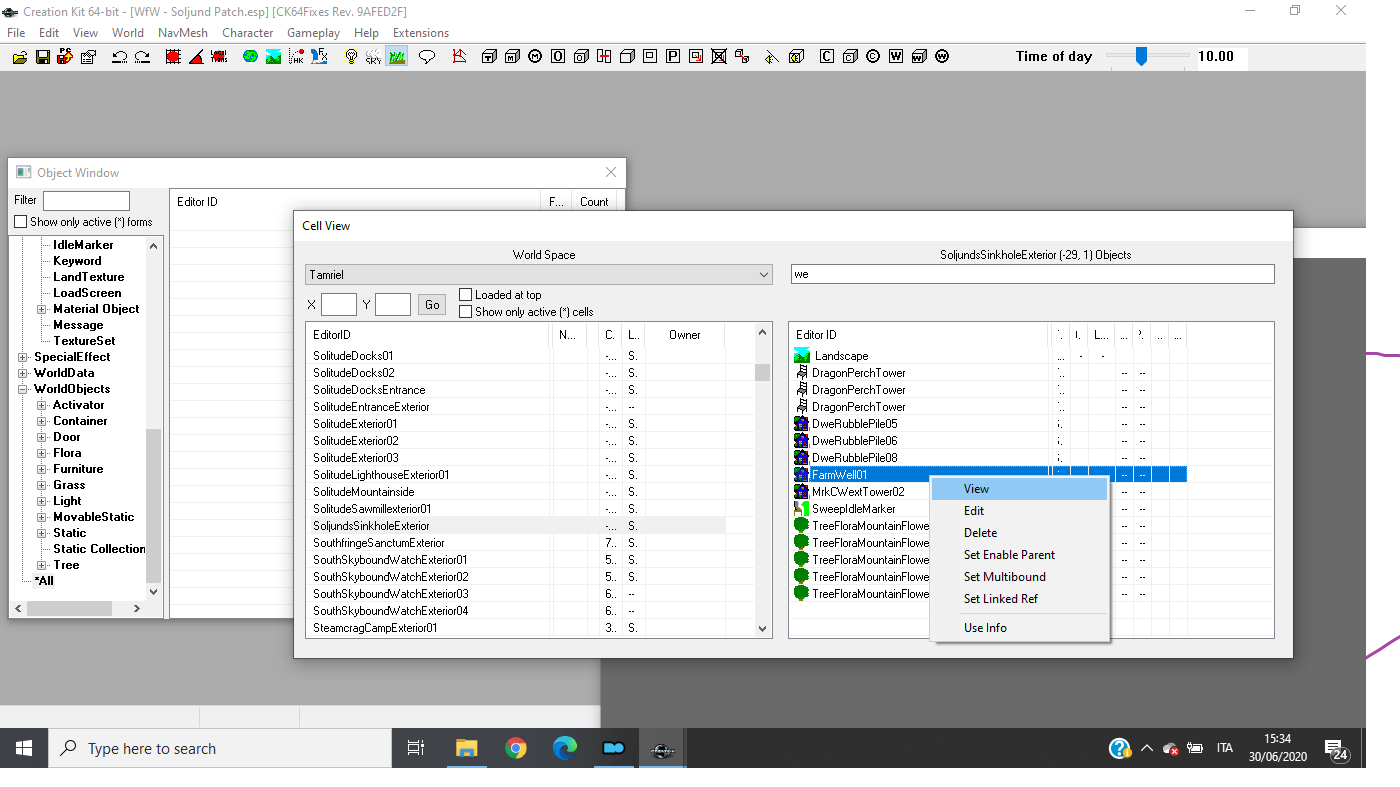Open the NavMesh menu
Viewport: 1400px width, 787px height.
click(x=183, y=33)
